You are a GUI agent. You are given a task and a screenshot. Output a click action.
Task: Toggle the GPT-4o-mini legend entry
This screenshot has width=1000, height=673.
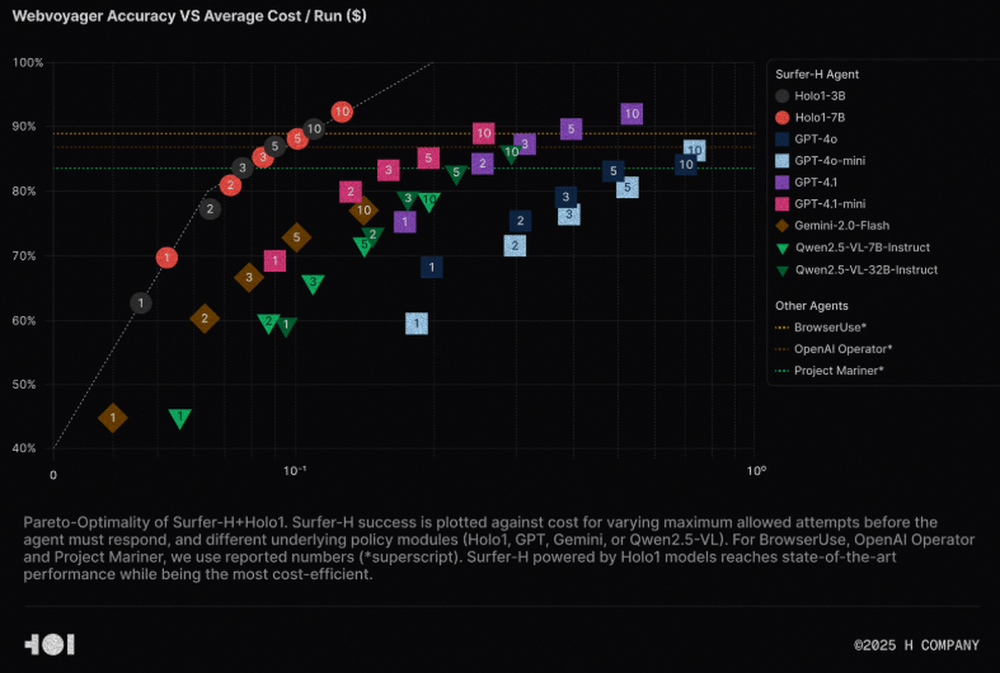pos(820,161)
